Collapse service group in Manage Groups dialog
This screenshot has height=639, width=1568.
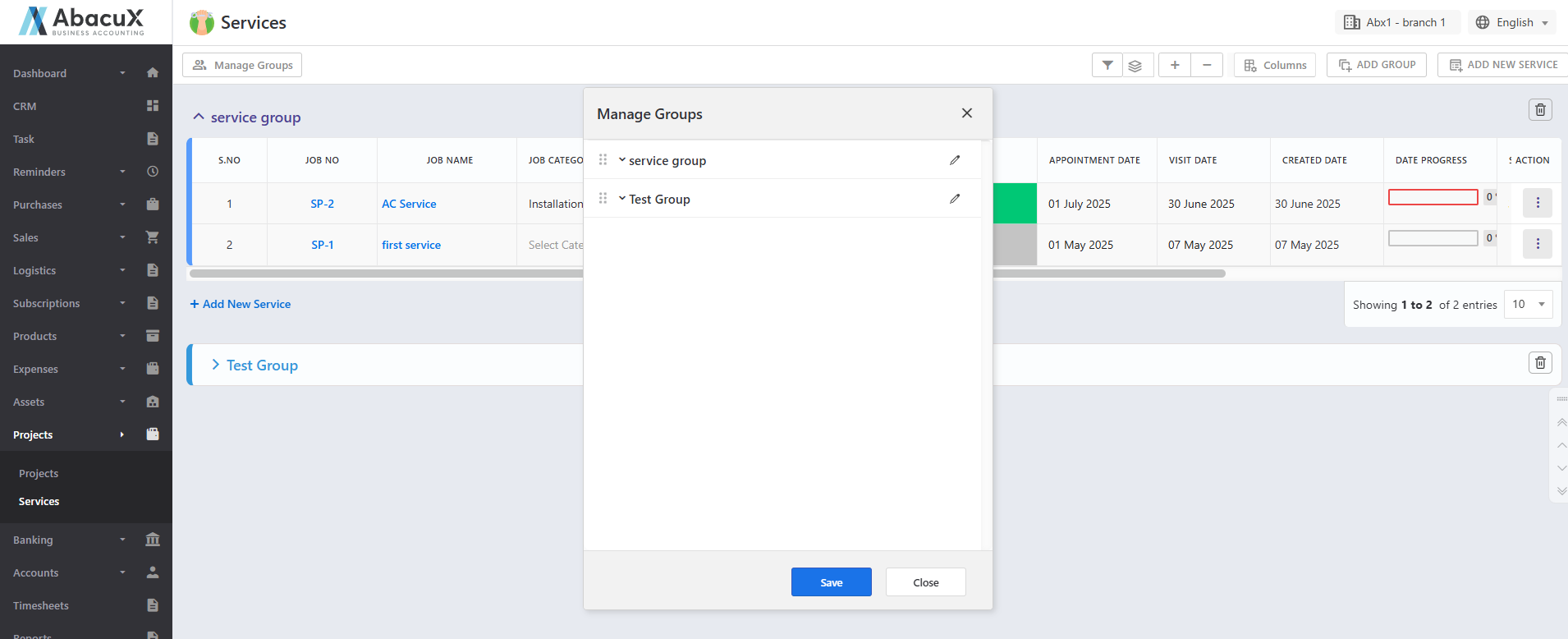pyautogui.click(x=622, y=160)
